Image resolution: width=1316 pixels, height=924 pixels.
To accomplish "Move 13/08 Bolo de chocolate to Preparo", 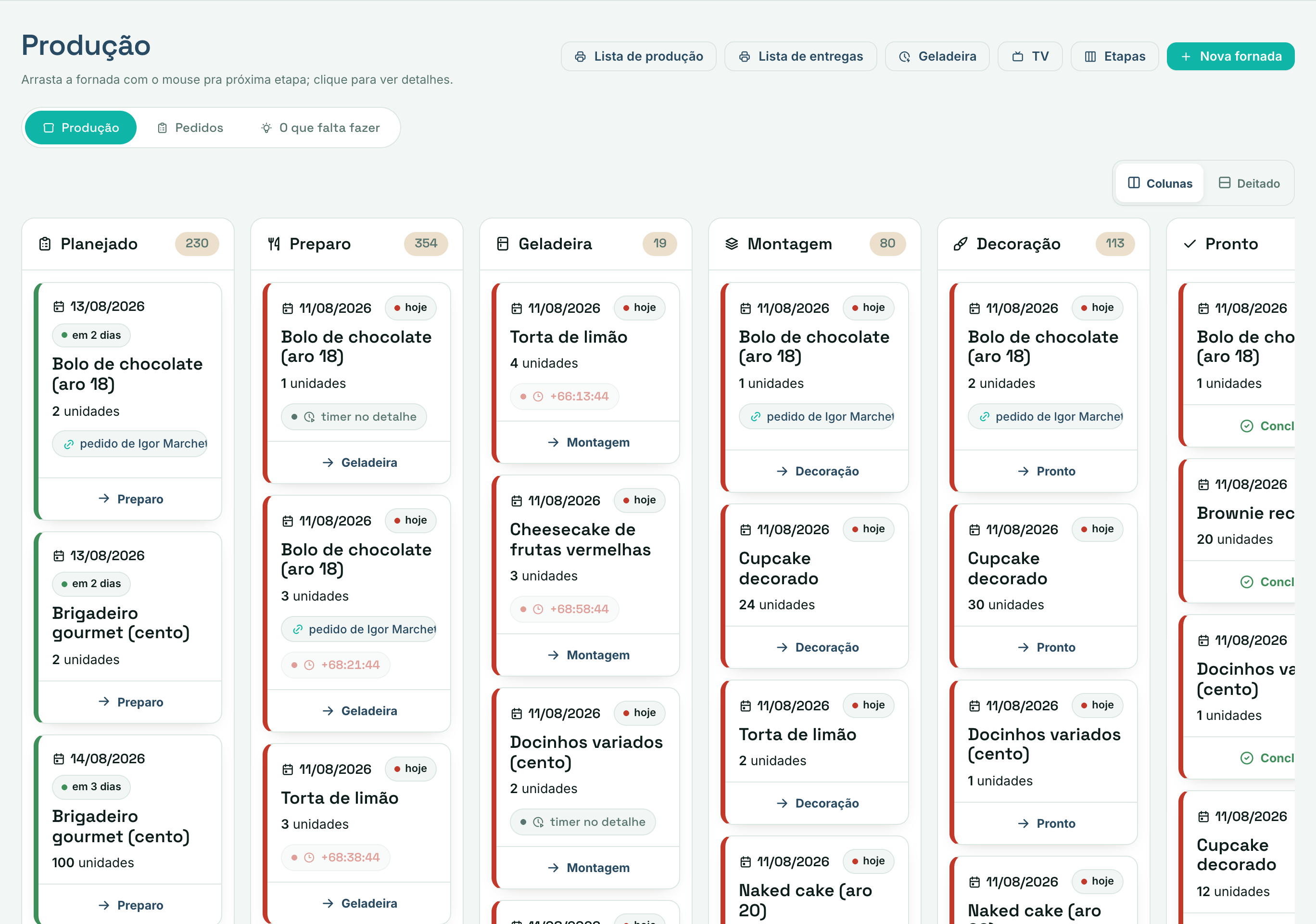I will 130,500.
